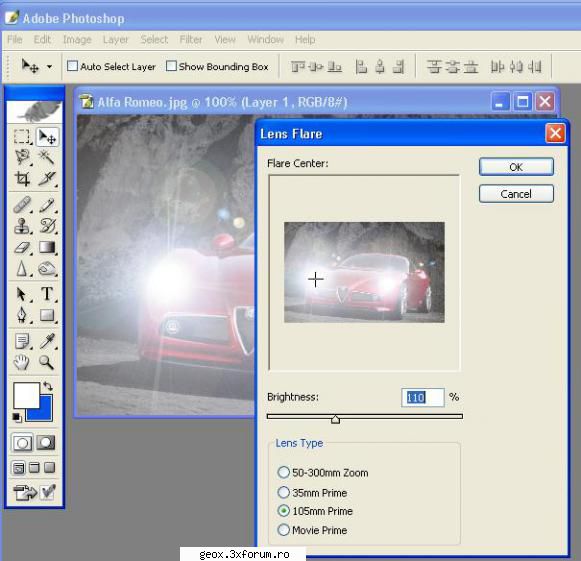Enable the Auto Select Layer checkbox
This screenshot has height=561, width=581.
(72, 66)
